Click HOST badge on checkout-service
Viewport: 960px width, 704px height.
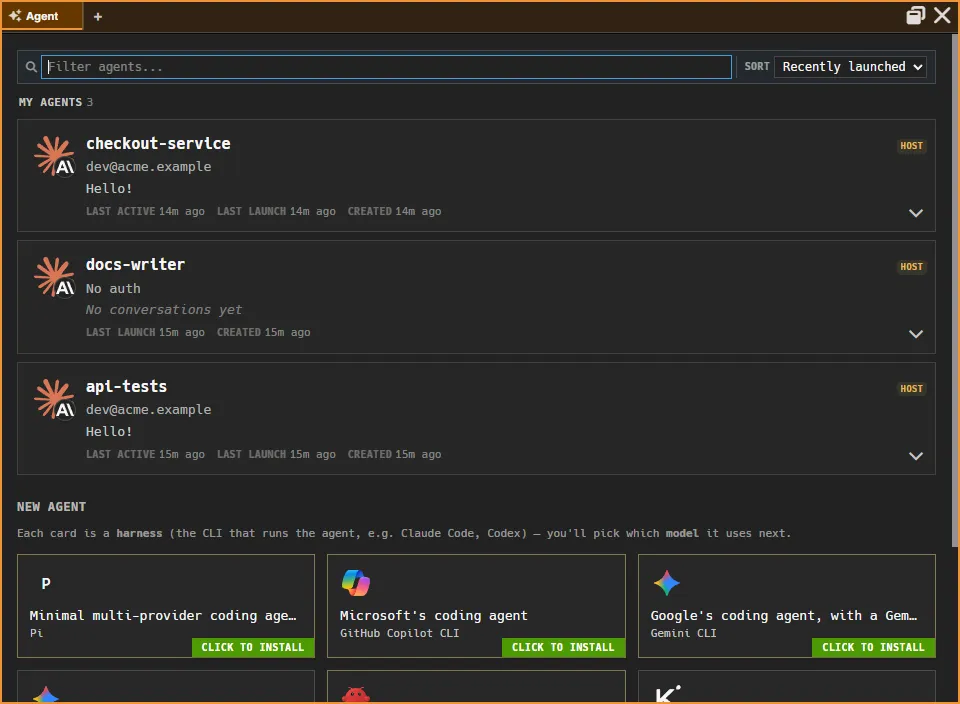911,146
